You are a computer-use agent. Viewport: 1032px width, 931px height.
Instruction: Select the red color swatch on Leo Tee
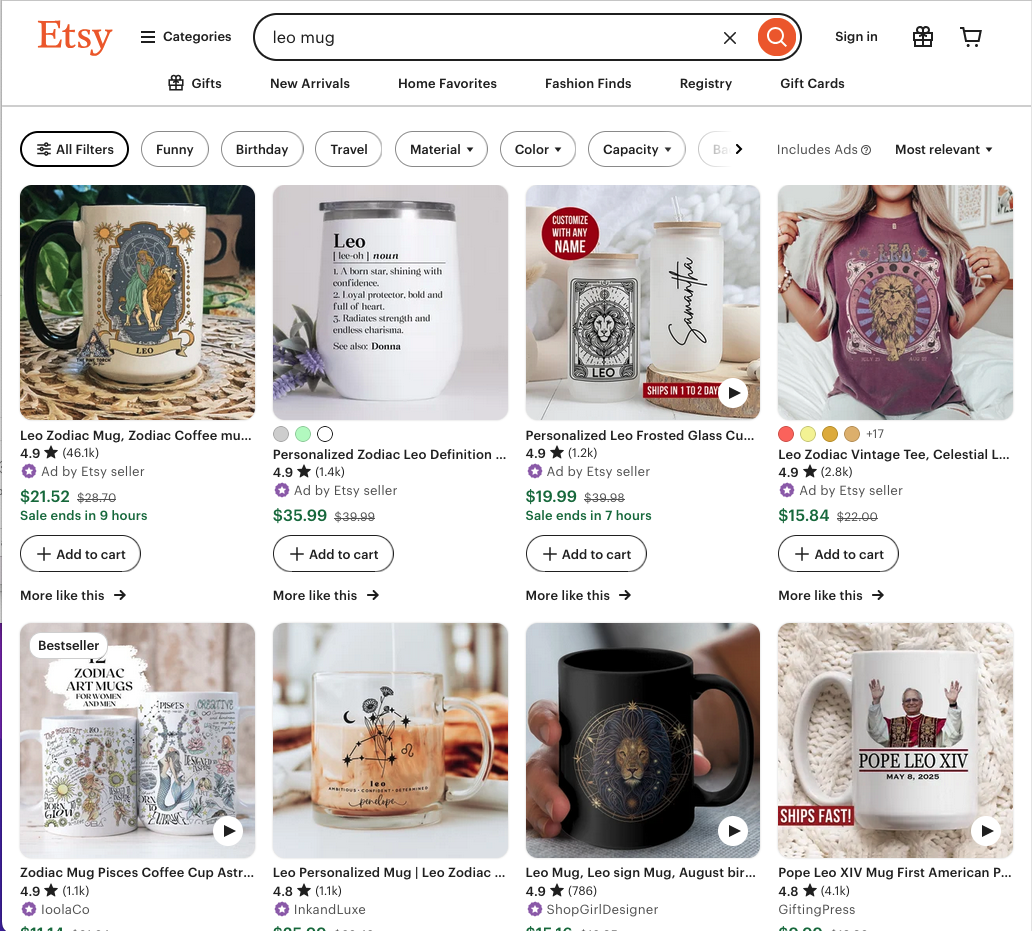coord(786,434)
